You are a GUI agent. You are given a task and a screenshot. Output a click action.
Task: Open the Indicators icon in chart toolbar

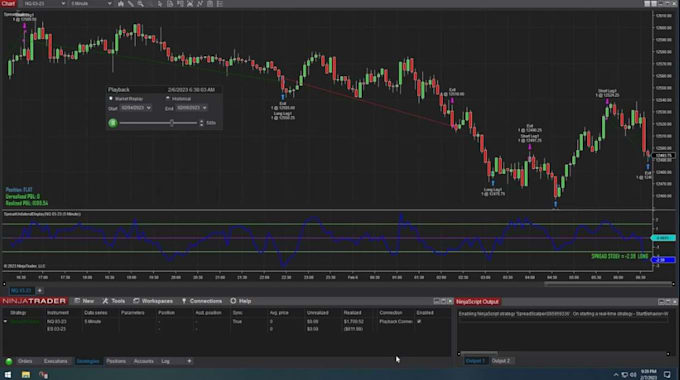coord(190,3)
